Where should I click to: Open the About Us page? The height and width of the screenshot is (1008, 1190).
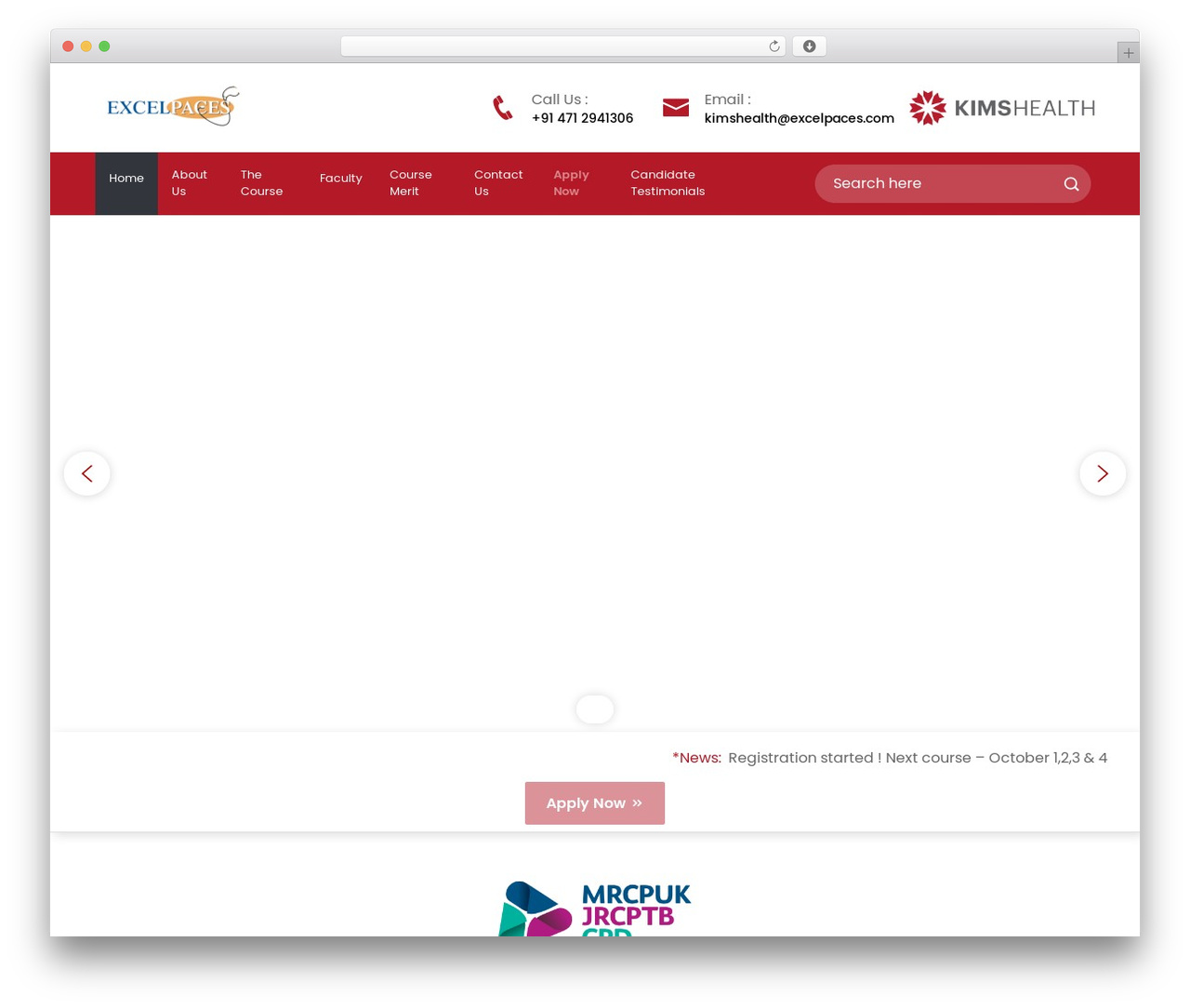tap(190, 183)
